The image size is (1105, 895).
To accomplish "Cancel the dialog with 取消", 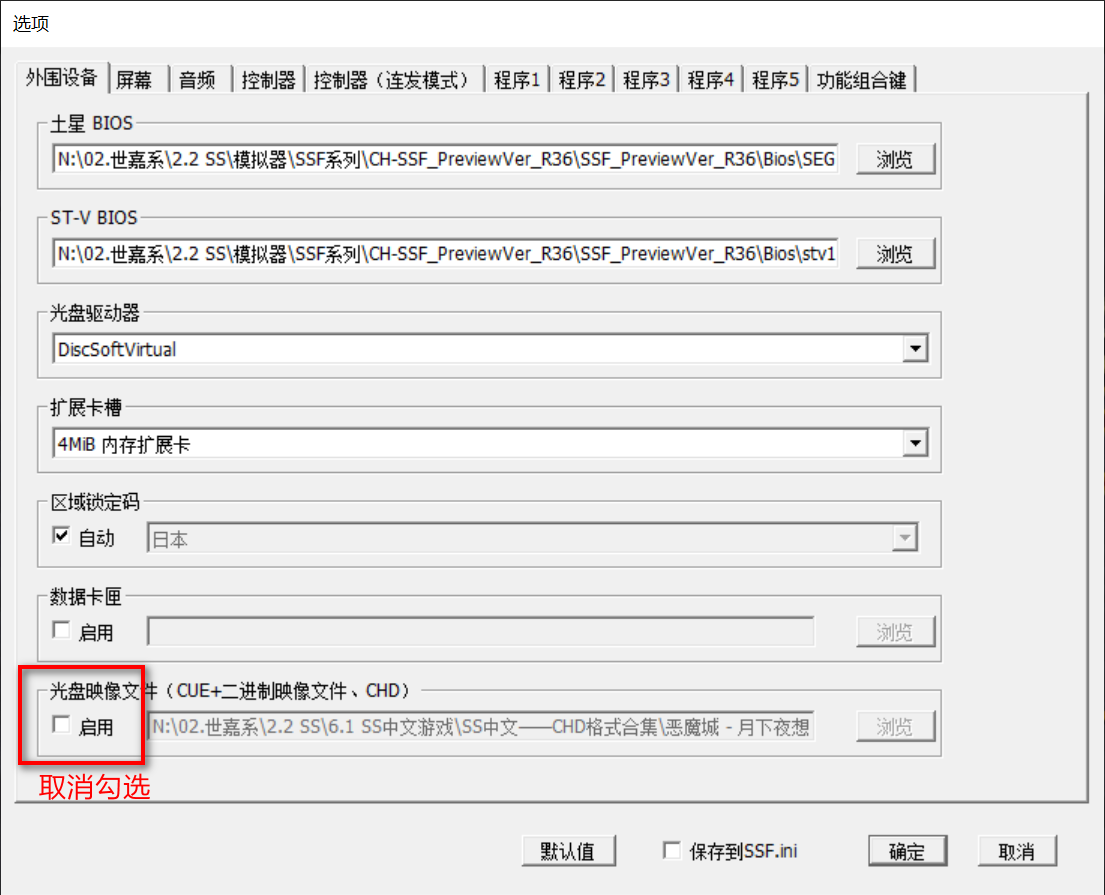I will click(1016, 851).
